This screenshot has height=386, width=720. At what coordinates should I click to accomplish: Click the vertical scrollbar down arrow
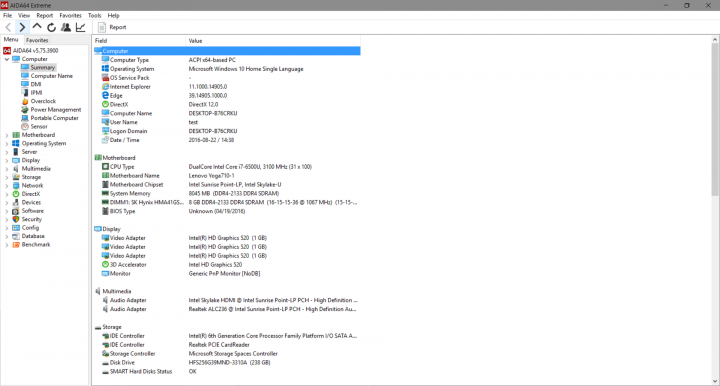pos(715,381)
